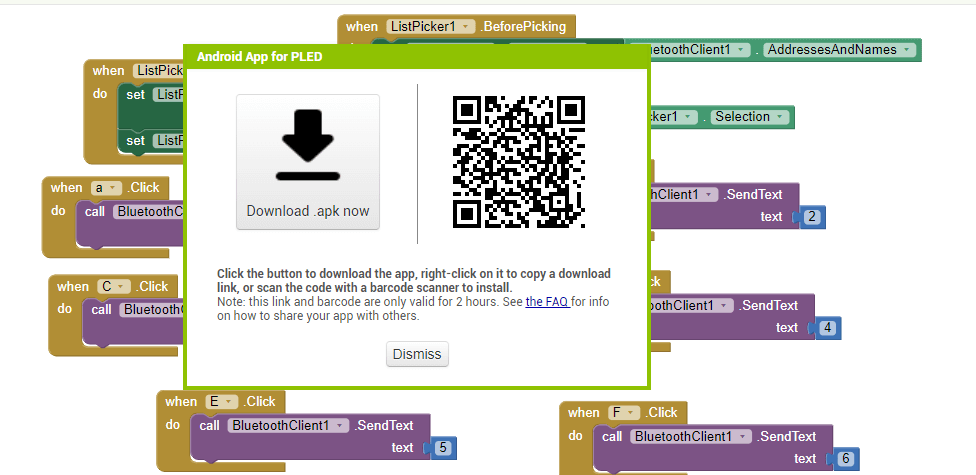This screenshot has width=976, height=475.
Task: Open the Selection property dropdown
Action: [781, 116]
